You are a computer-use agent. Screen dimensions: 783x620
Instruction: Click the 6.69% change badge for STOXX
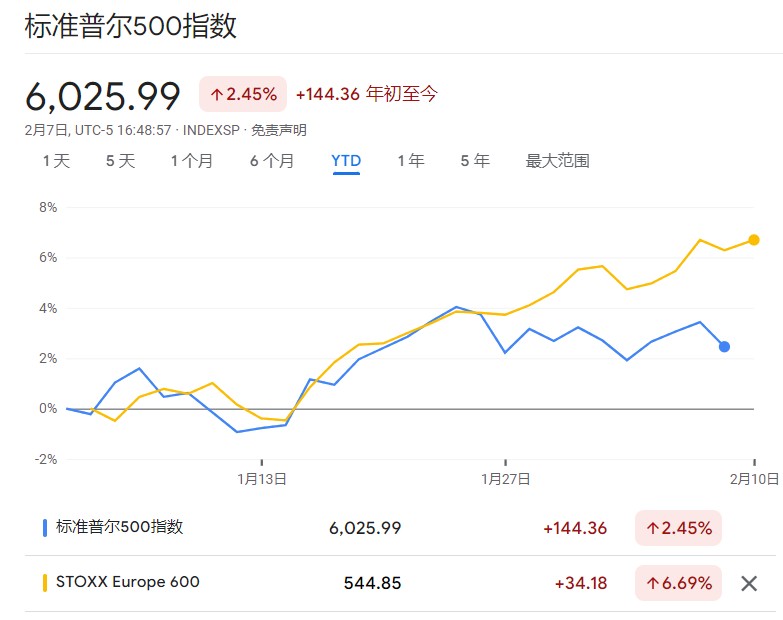(678, 583)
